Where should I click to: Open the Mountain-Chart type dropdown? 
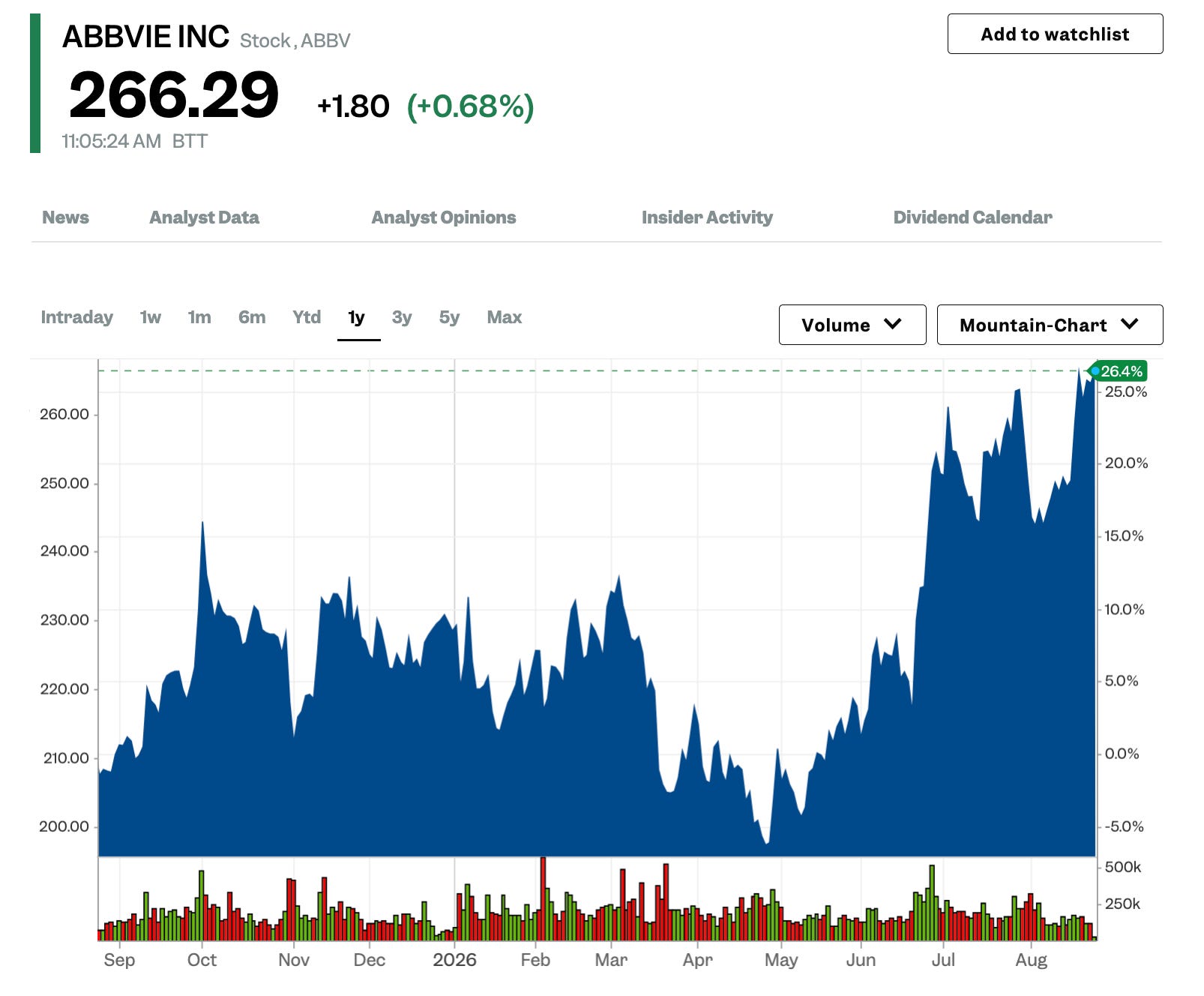point(1050,325)
